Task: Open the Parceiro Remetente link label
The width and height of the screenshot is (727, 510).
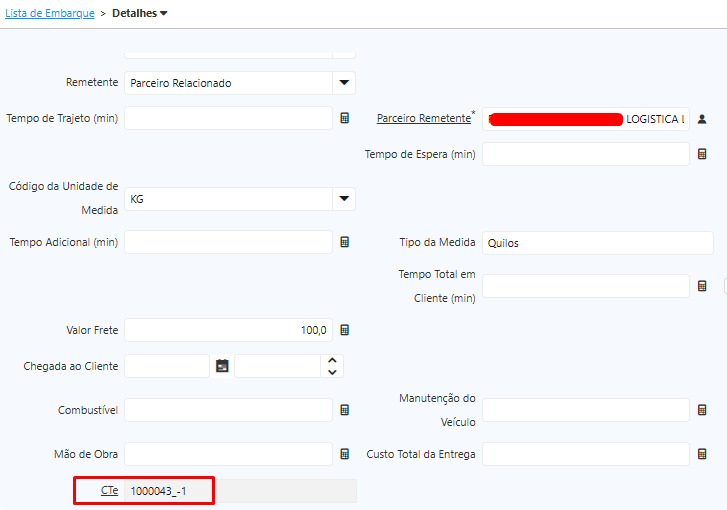Action: coord(423,118)
